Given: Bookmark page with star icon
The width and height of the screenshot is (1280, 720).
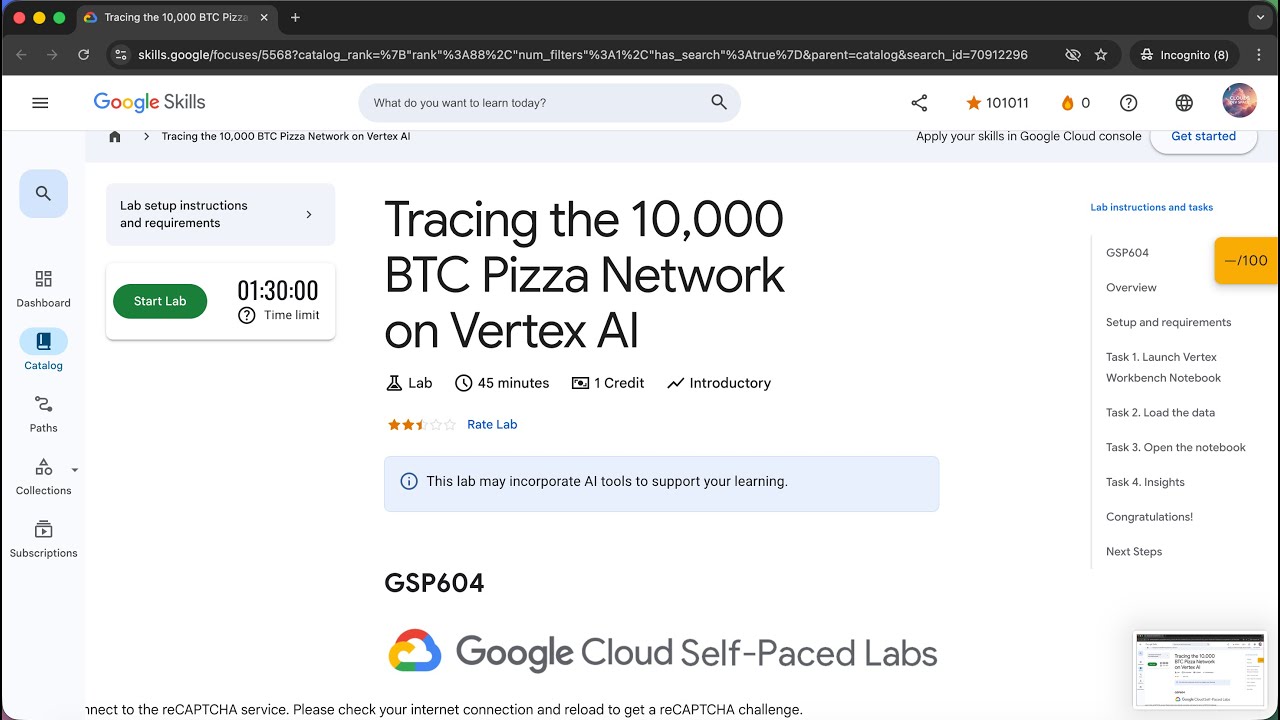Looking at the screenshot, I should 1101,55.
